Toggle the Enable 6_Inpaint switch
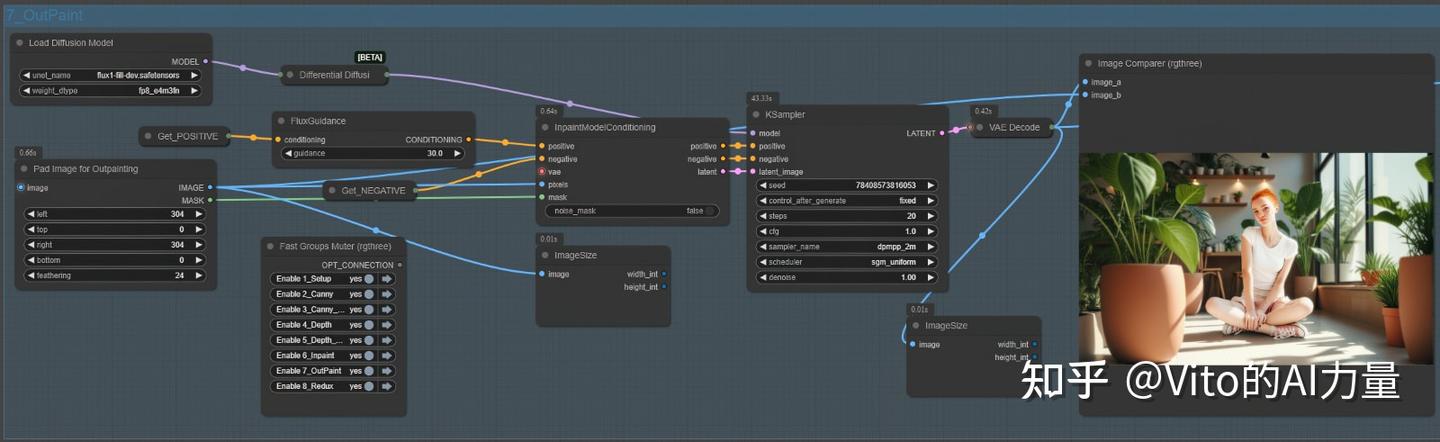This screenshot has height=442, width=1440. 369,356
